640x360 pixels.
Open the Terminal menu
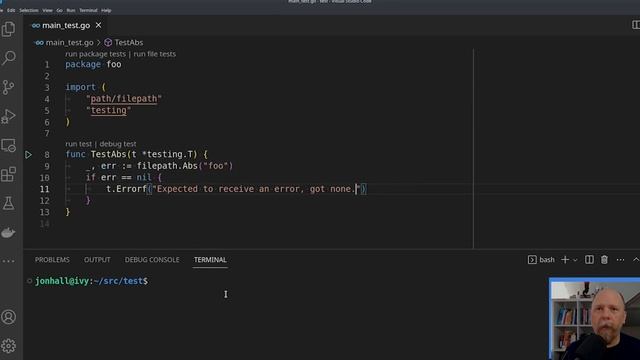point(88,10)
